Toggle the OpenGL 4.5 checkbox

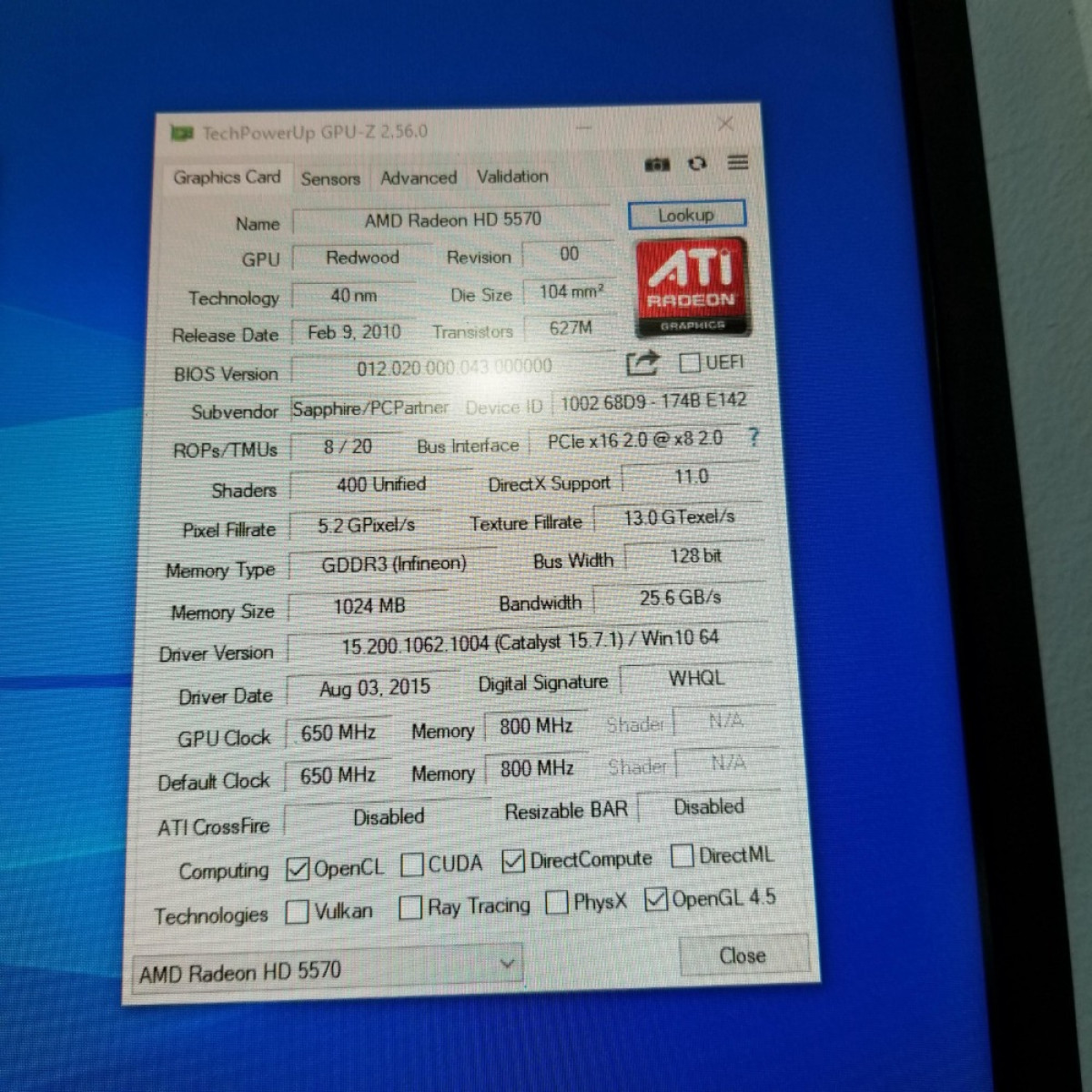[x=655, y=900]
